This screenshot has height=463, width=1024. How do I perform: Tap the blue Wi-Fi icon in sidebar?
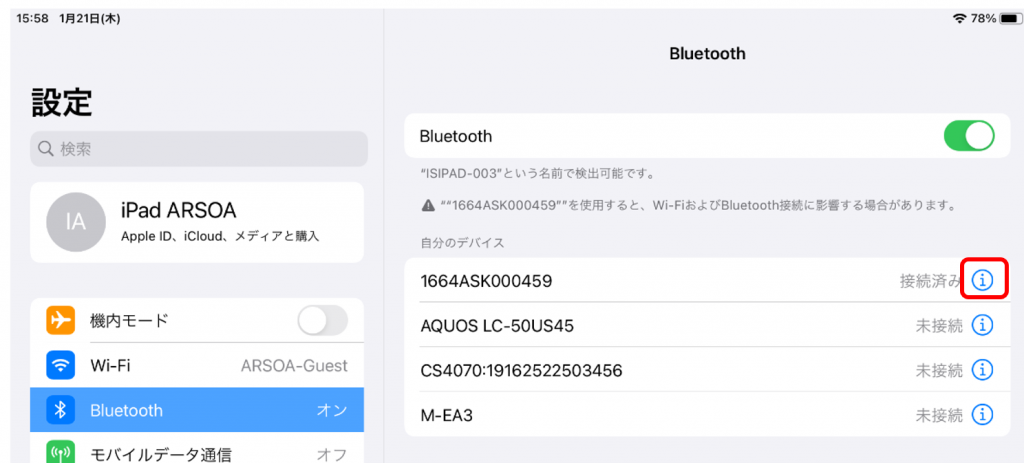[61, 365]
